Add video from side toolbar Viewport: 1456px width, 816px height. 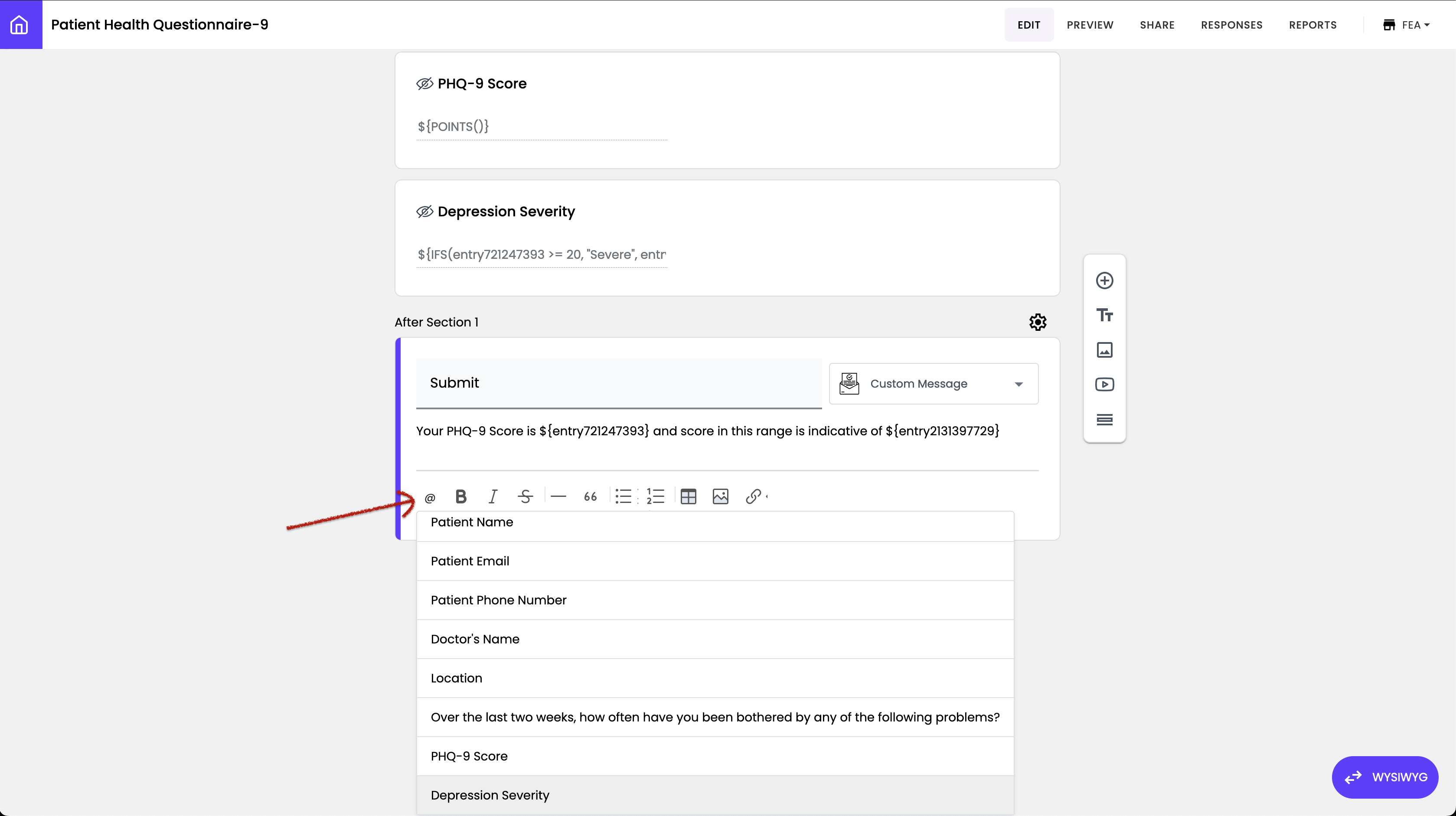1104,384
